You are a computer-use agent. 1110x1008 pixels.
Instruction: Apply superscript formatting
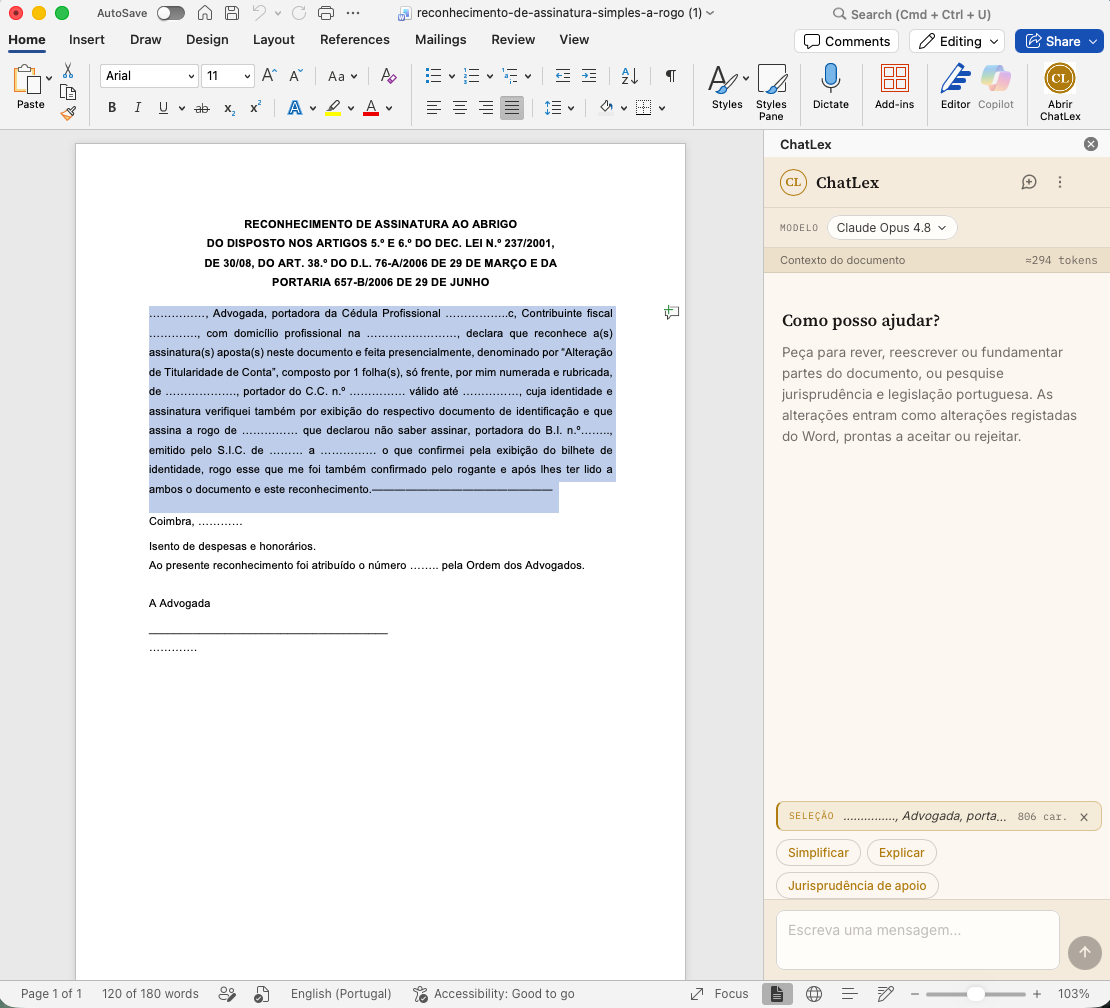pos(256,108)
